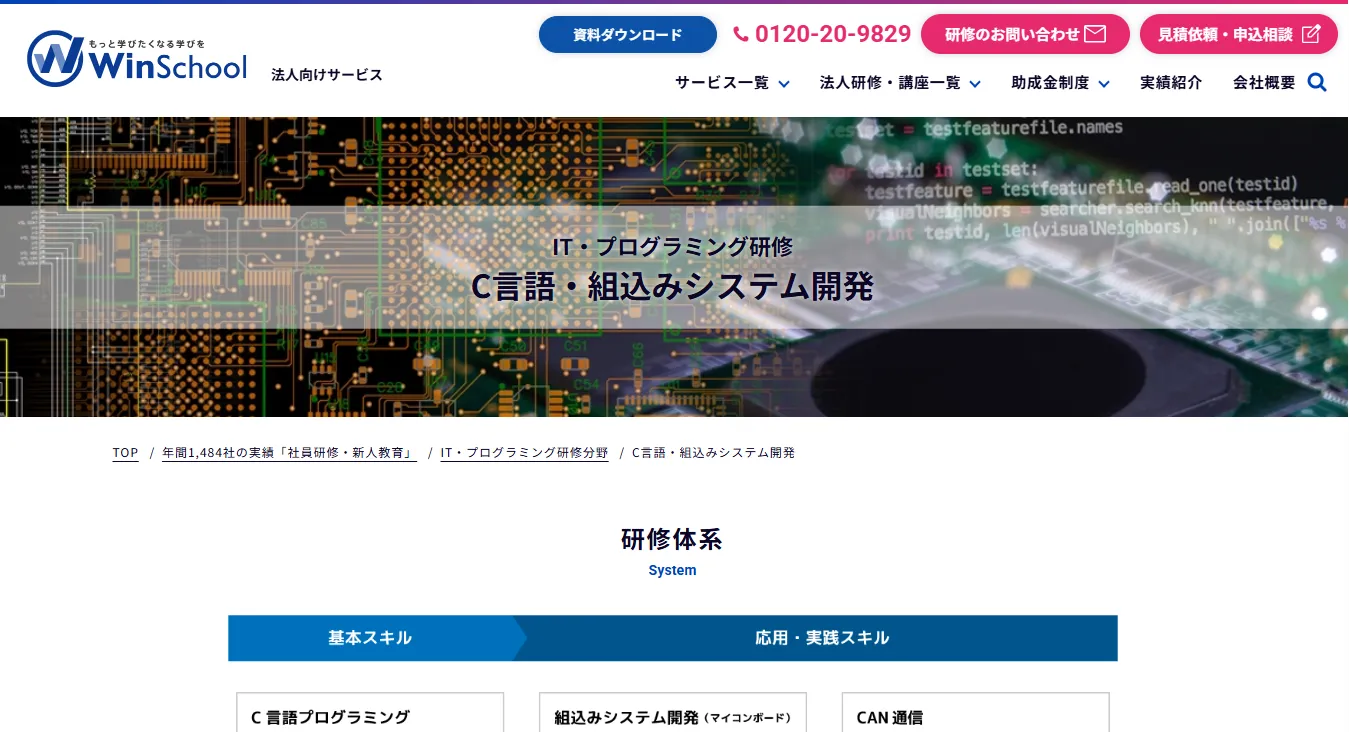Select the 応用・実践スキル tab segment
This screenshot has width=1349, height=732.
click(x=822, y=638)
